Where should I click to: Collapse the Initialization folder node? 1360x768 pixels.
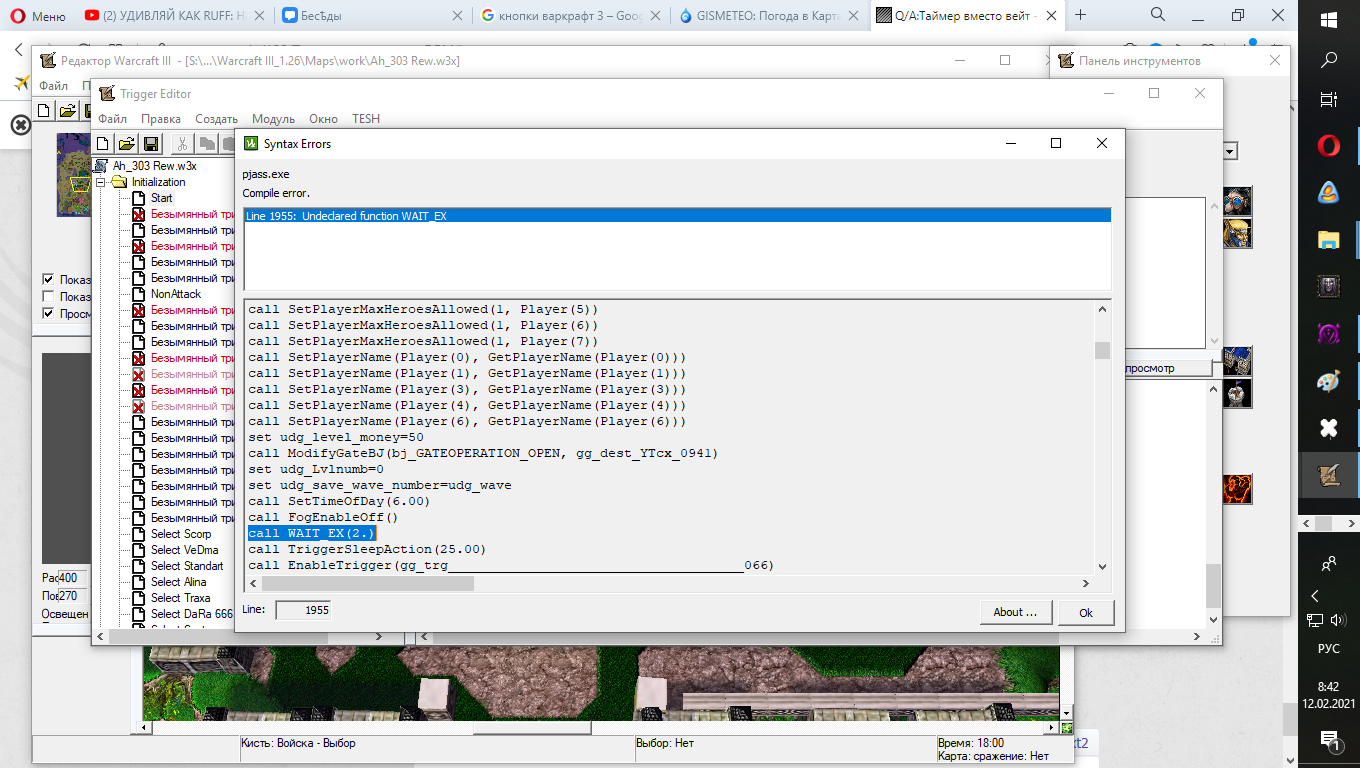tap(101, 182)
